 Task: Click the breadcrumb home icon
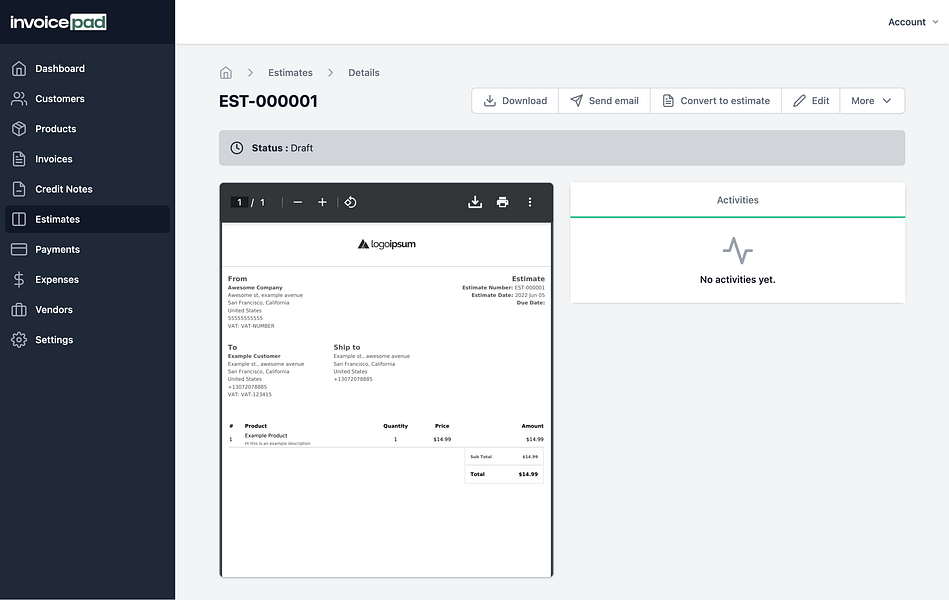(226, 73)
